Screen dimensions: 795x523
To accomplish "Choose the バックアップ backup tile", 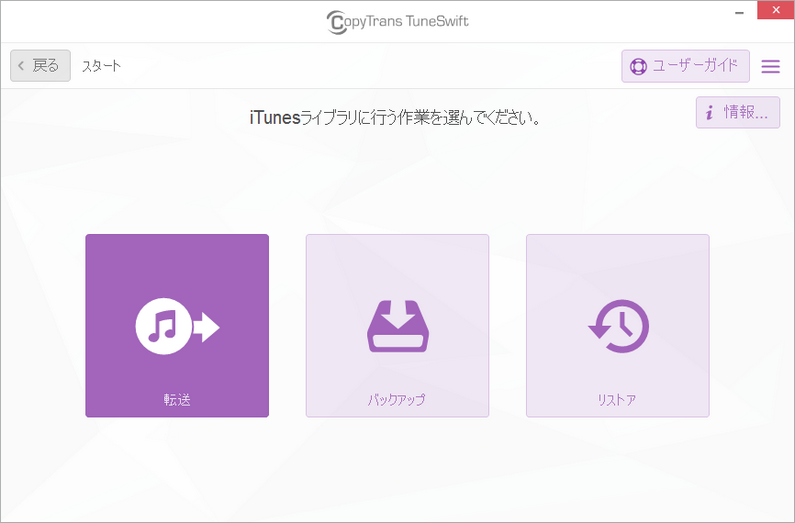I will coord(397,326).
